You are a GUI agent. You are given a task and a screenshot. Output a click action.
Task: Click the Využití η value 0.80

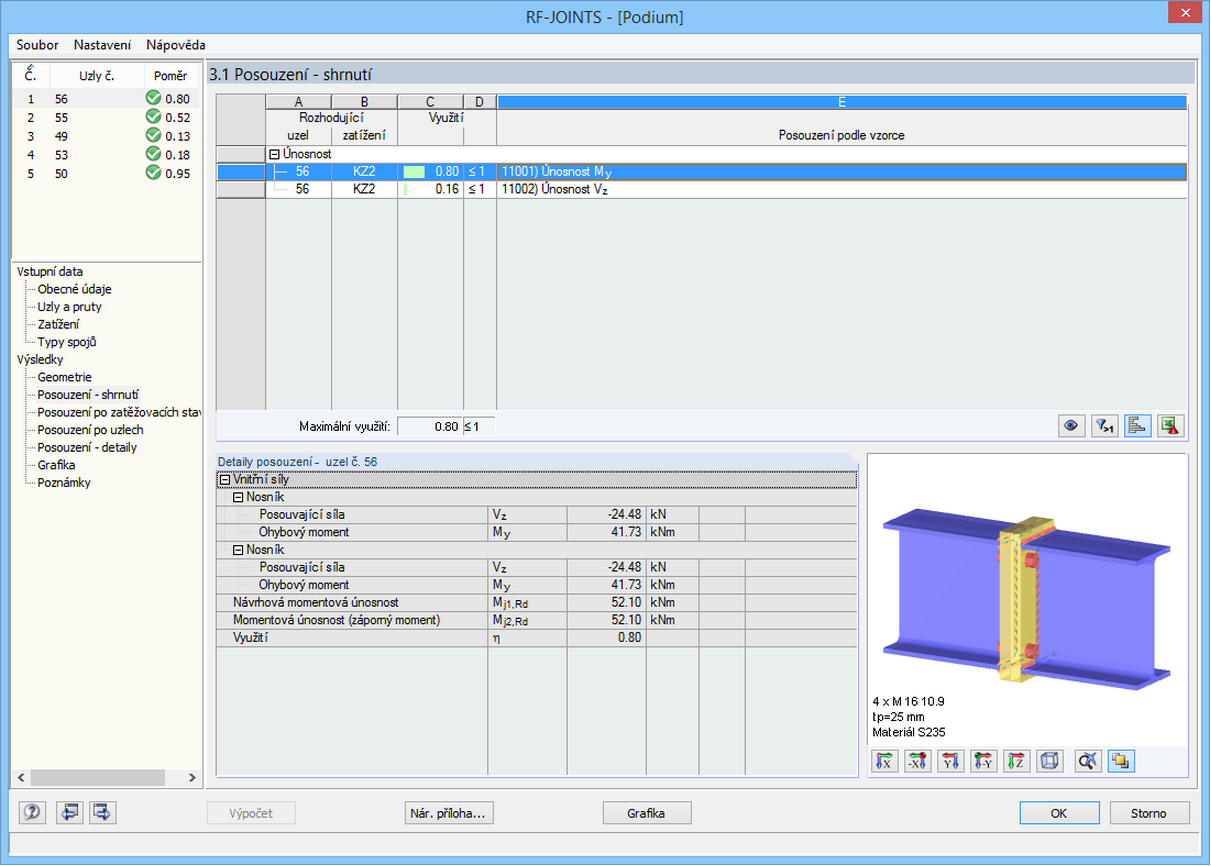[606, 638]
